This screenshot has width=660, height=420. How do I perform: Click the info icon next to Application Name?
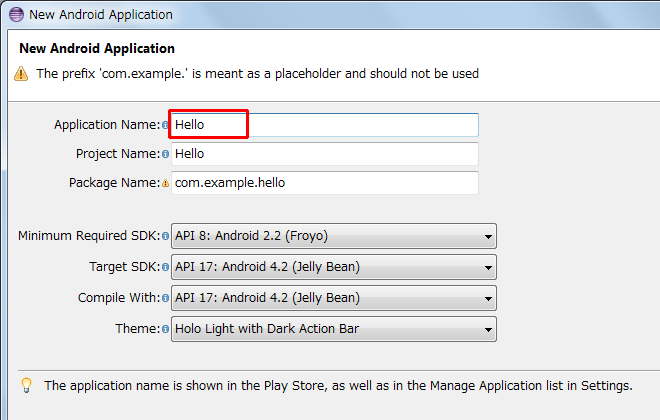(165, 126)
